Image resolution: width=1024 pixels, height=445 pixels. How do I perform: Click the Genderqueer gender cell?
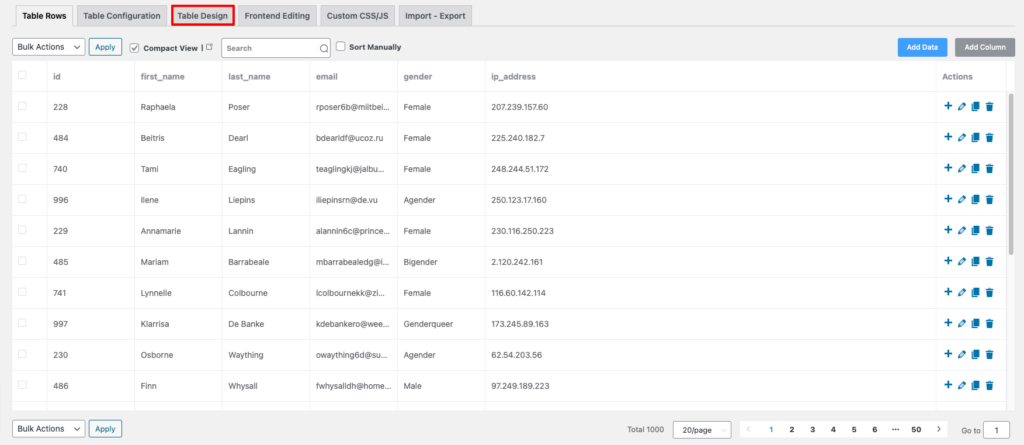[x=428, y=323]
